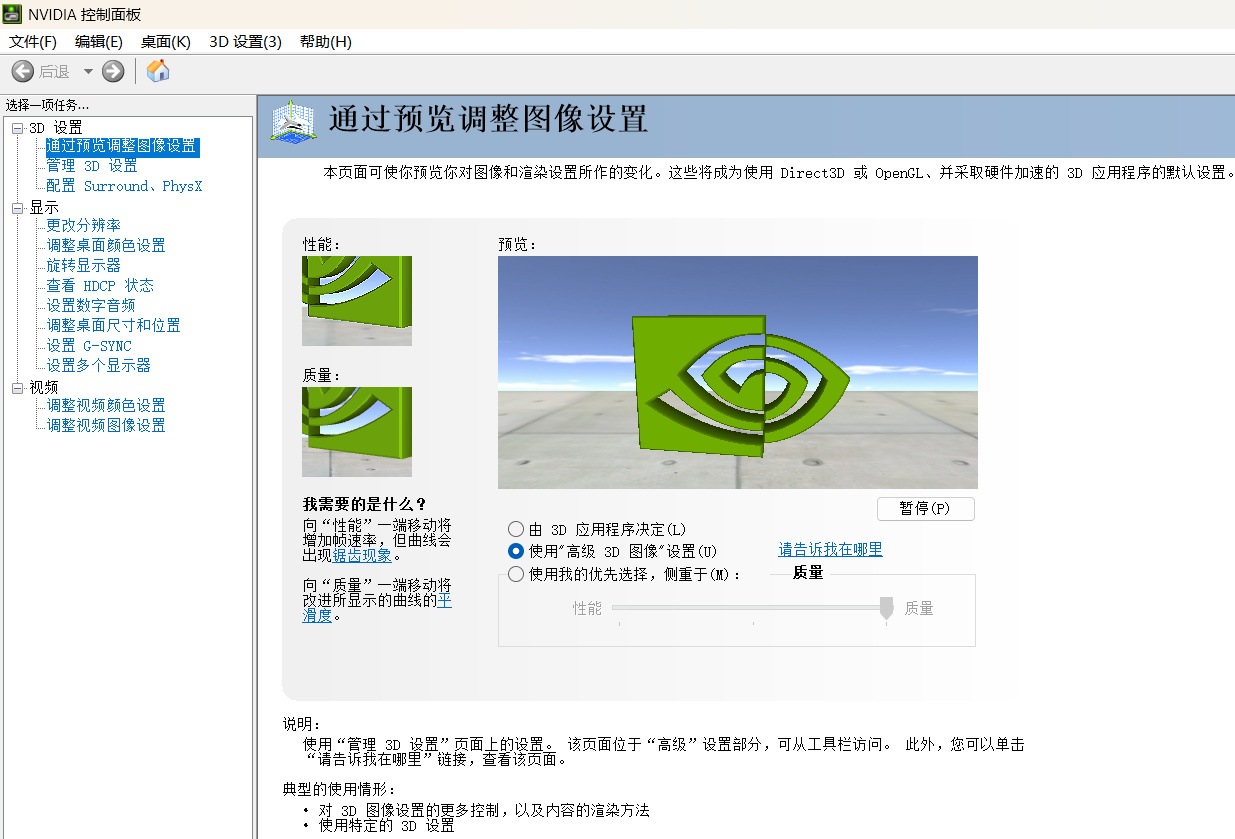This screenshot has height=839, width=1235.
Task: Select 使用我的优先选择 radio option
Action: pos(516,574)
